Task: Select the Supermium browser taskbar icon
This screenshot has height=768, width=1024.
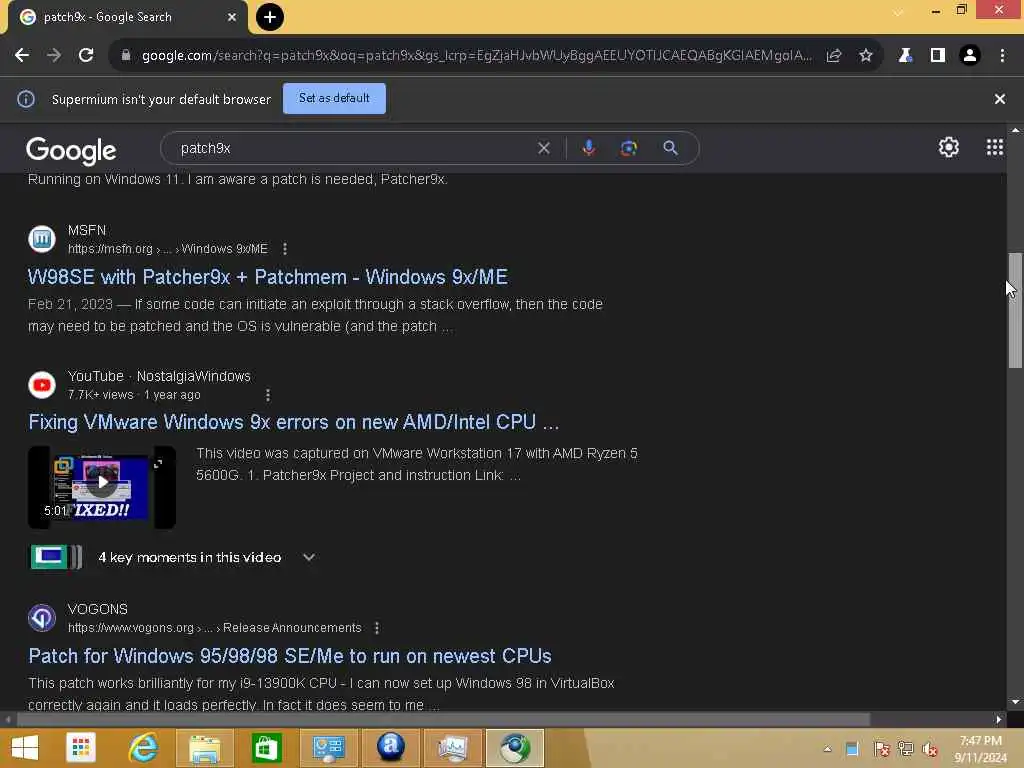Action: click(x=515, y=748)
